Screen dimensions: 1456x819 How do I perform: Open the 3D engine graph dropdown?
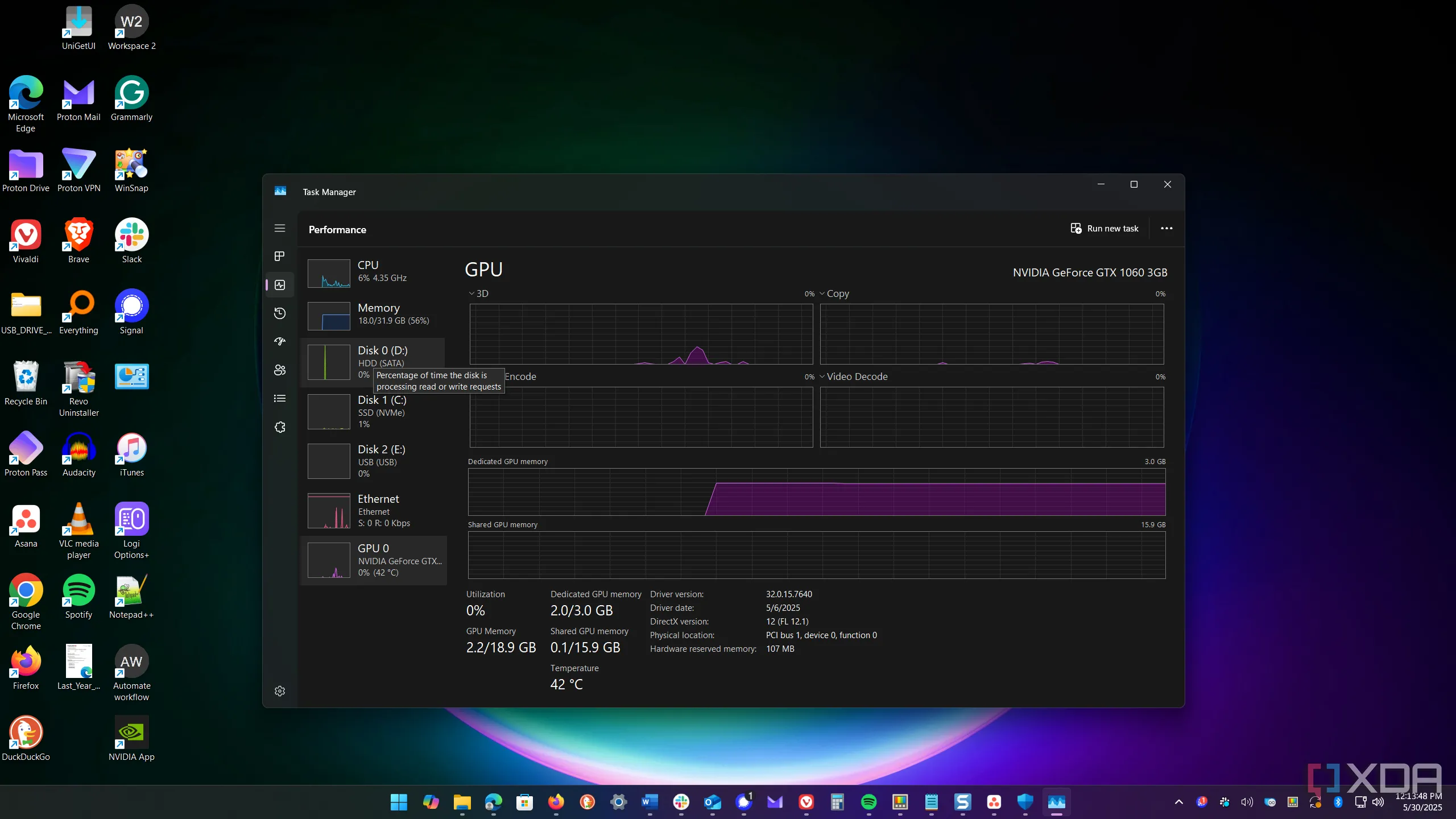(x=478, y=293)
